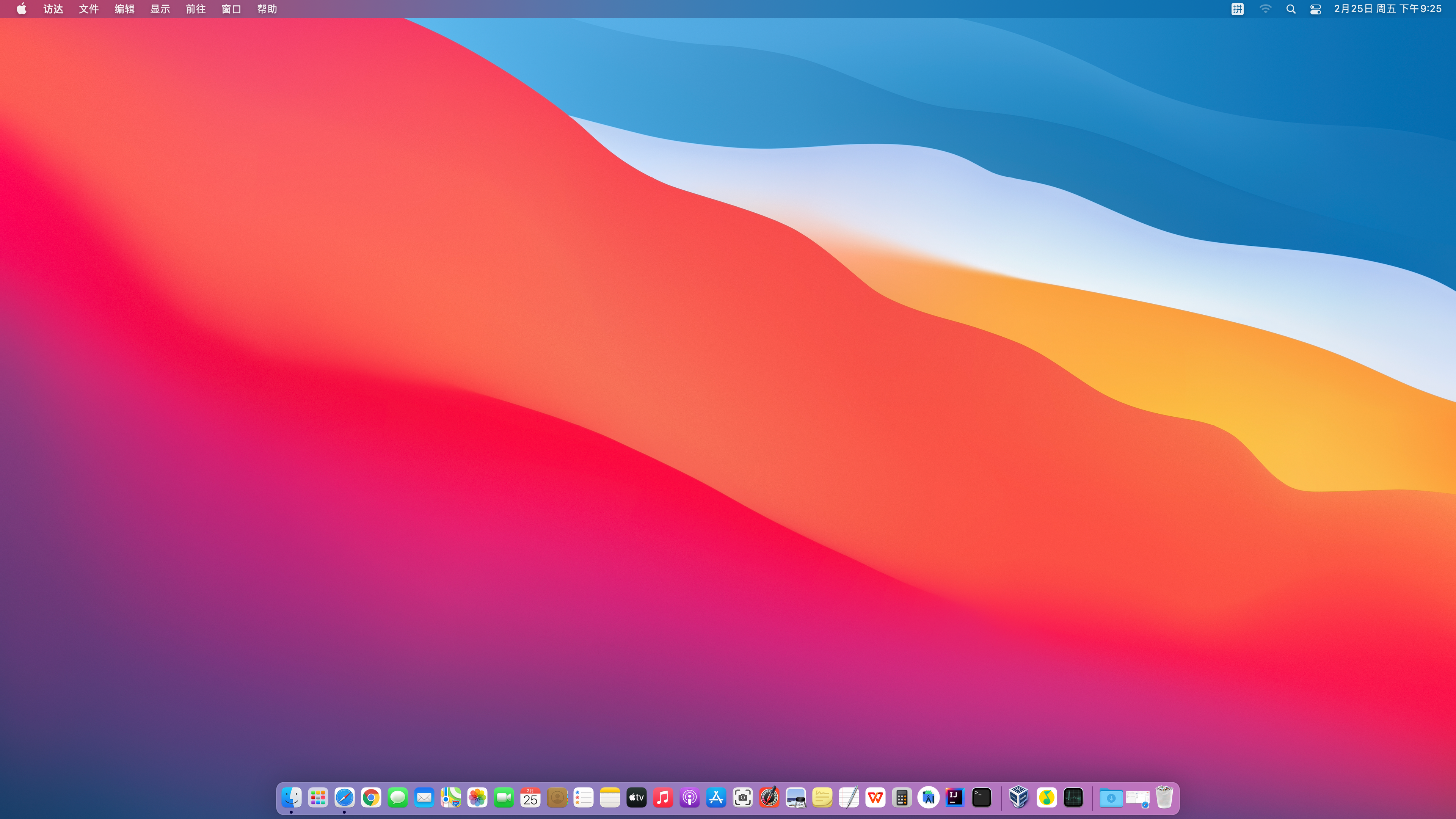Open the 前往 menu
The height and width of the screenshot is (819, 1456).
pos(196,9)
